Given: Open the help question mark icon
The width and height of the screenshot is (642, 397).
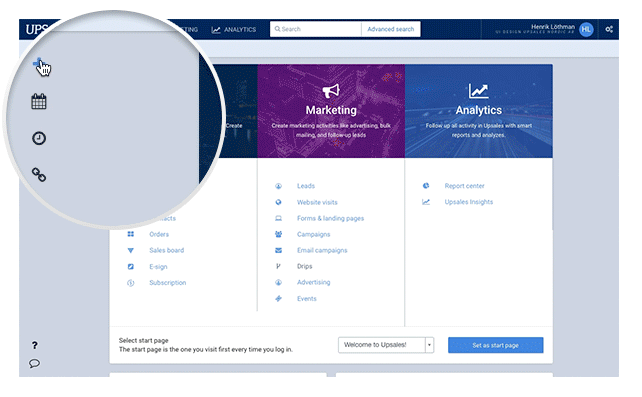Looking at the screenshot, I should 35,345.
